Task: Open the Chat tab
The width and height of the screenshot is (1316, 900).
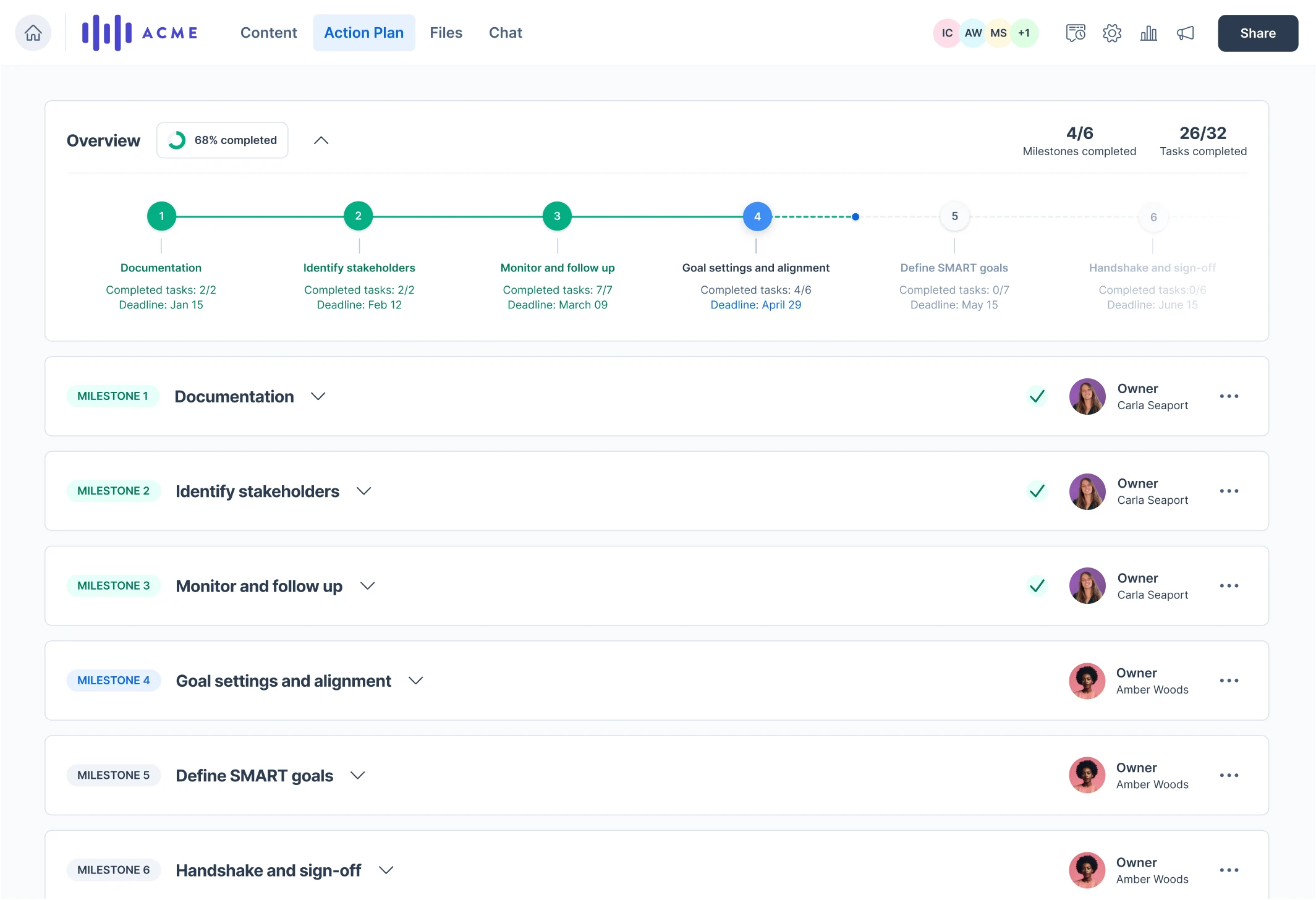Action: click(505, 33)
